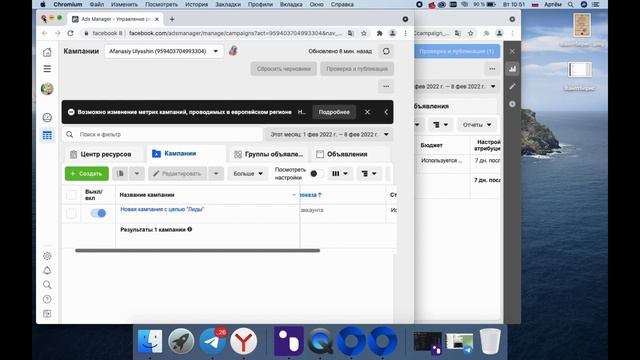Click Проверка и публикация in front window
The height and width of the screenshot is (360, 640).
click(357, 69)
